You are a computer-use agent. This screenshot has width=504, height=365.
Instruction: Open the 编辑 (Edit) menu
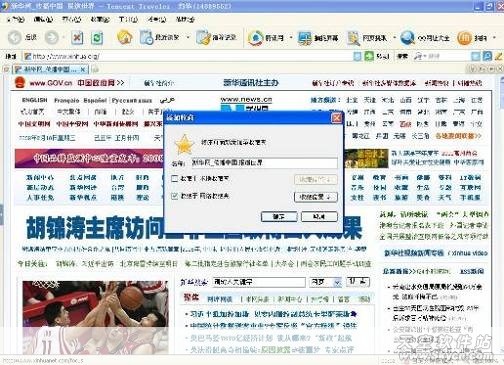[43, 20]
